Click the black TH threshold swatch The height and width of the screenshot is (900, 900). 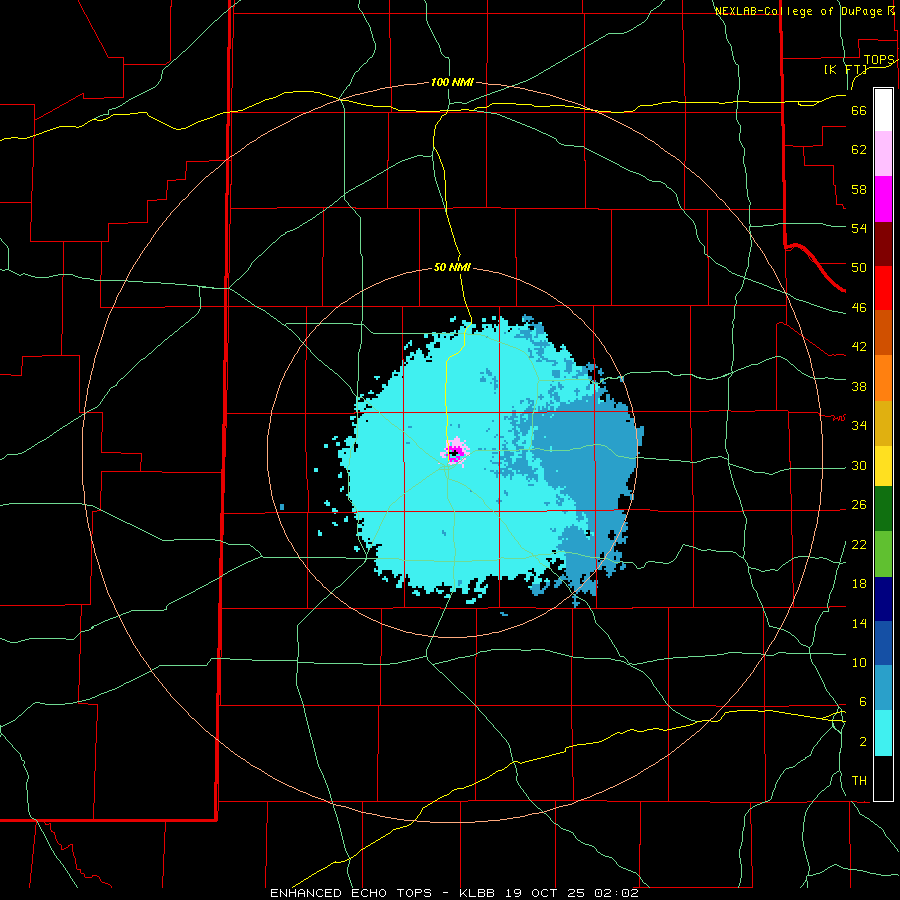(883, 778)
